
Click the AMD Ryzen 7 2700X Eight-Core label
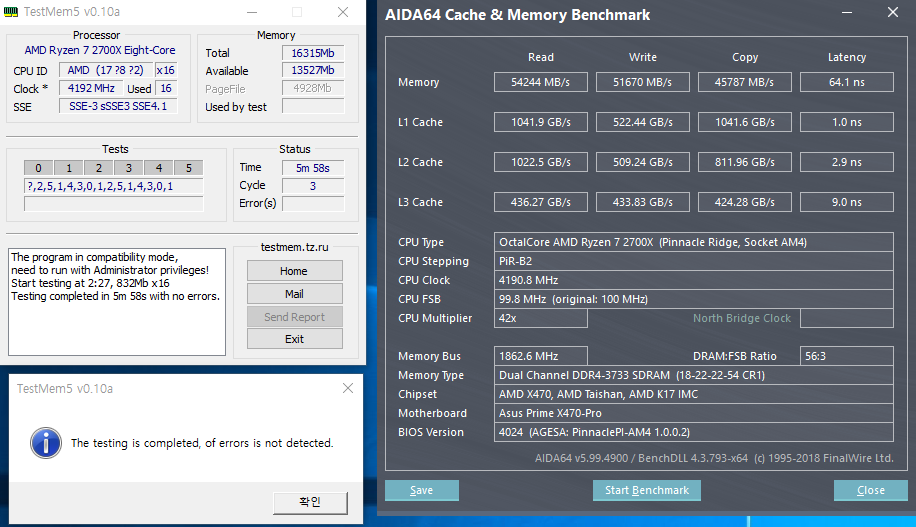pos(100,50)
